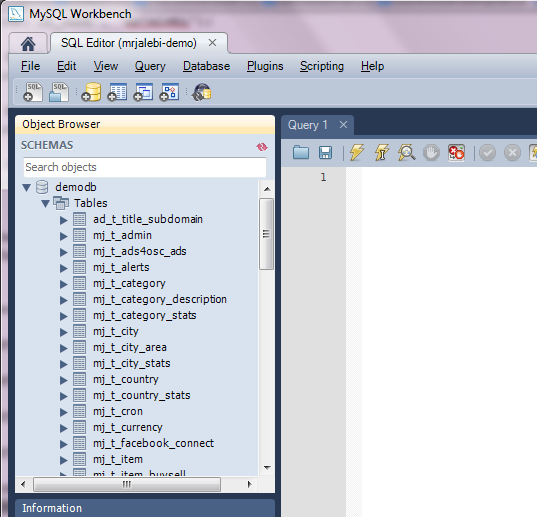The height and width of the screenshot is (517, 537).
Task: Click the scroll up arrow in schema tree
Action: point(267,189)
